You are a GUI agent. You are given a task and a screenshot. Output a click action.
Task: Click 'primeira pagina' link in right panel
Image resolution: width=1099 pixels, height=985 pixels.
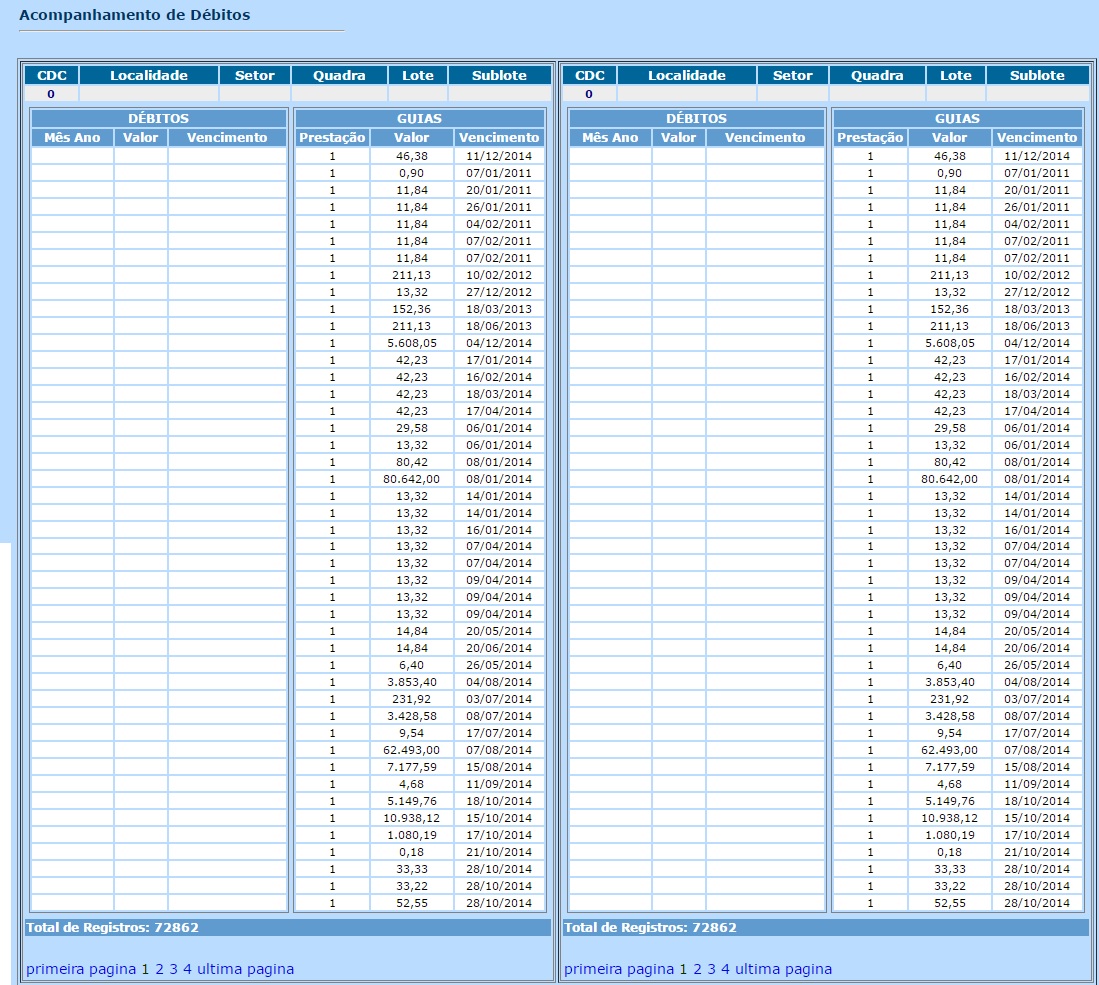point(618,969)
